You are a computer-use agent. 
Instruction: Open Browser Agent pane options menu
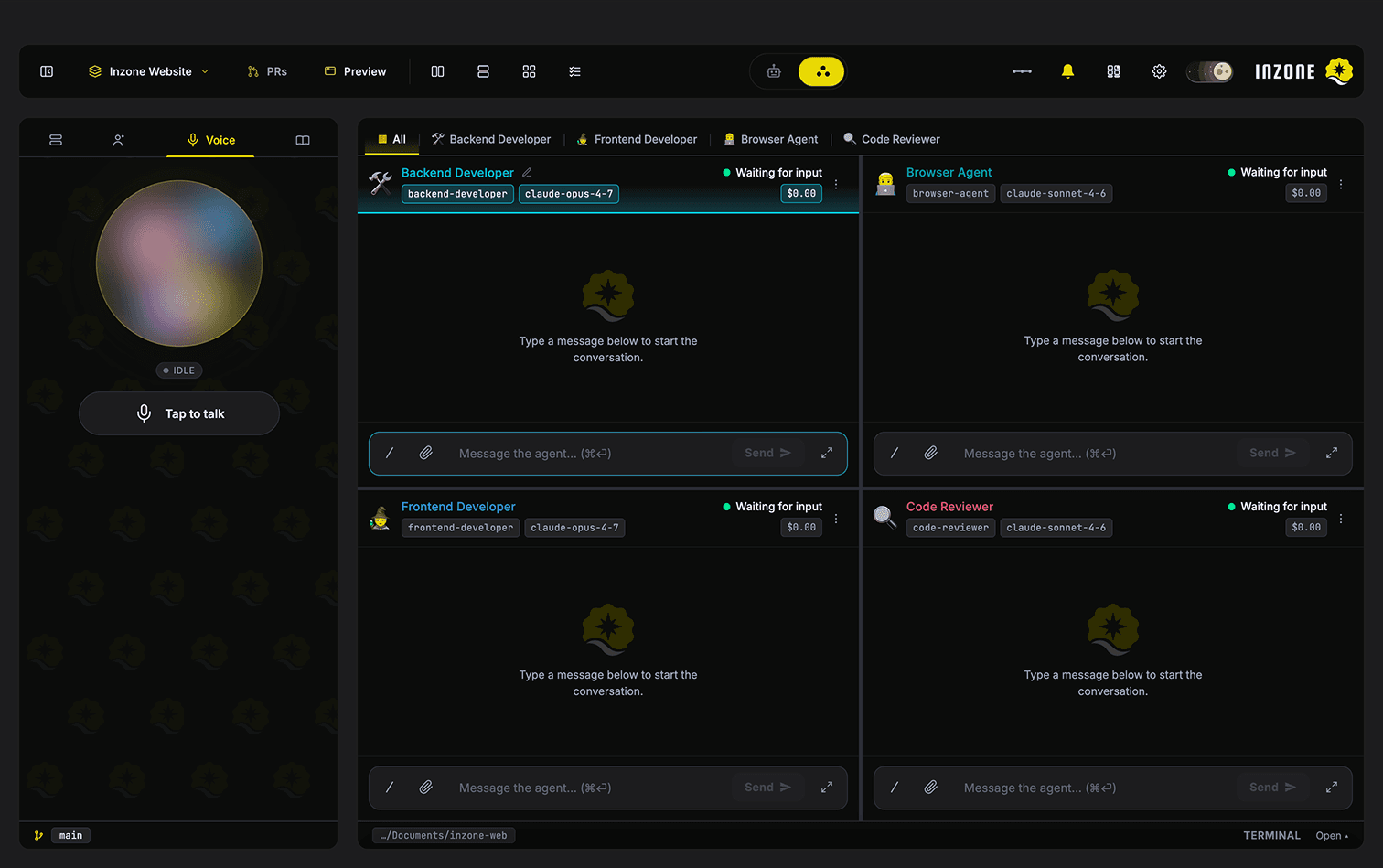point(1341,184)
